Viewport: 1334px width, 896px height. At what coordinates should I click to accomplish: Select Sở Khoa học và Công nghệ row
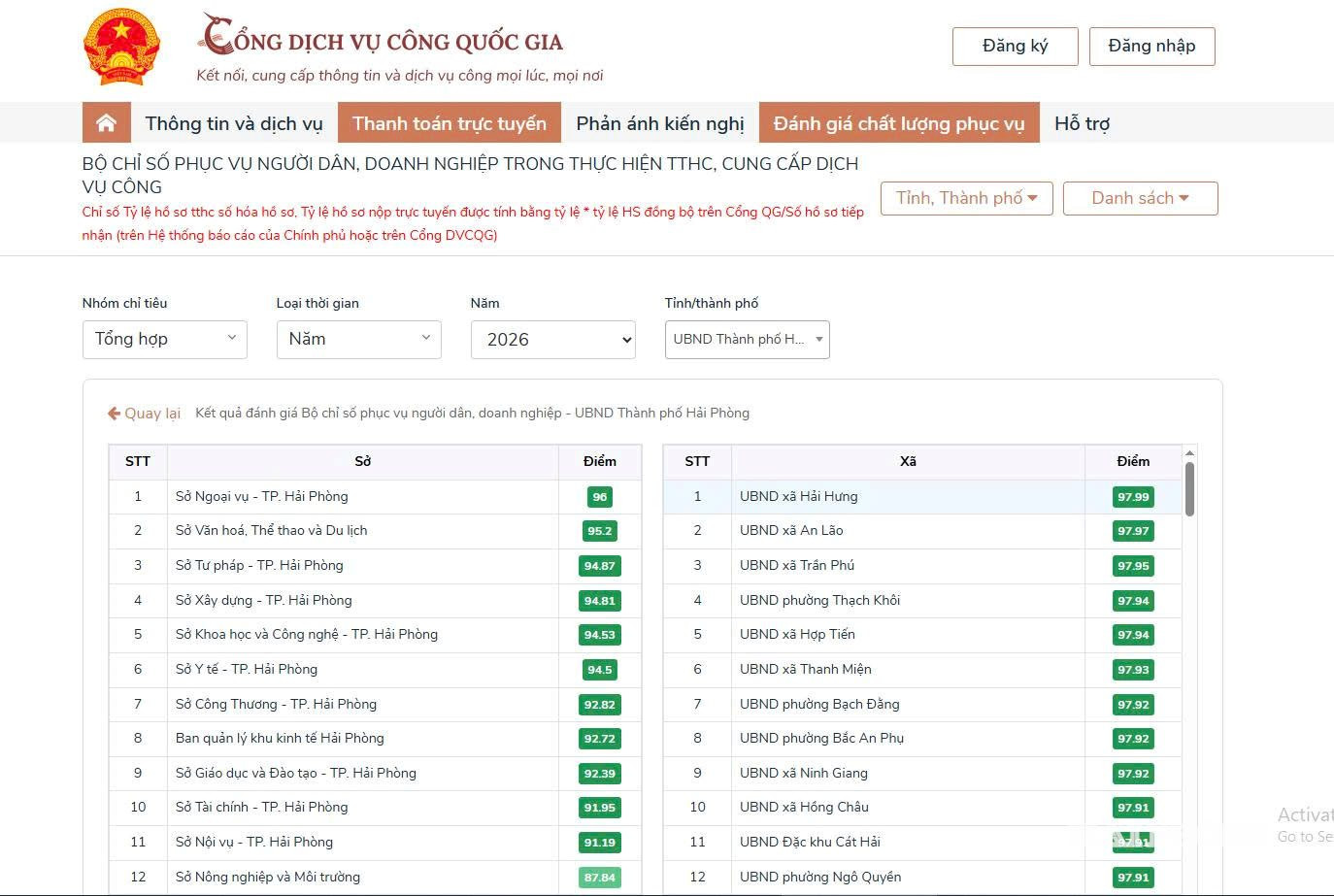pos(375,635)
